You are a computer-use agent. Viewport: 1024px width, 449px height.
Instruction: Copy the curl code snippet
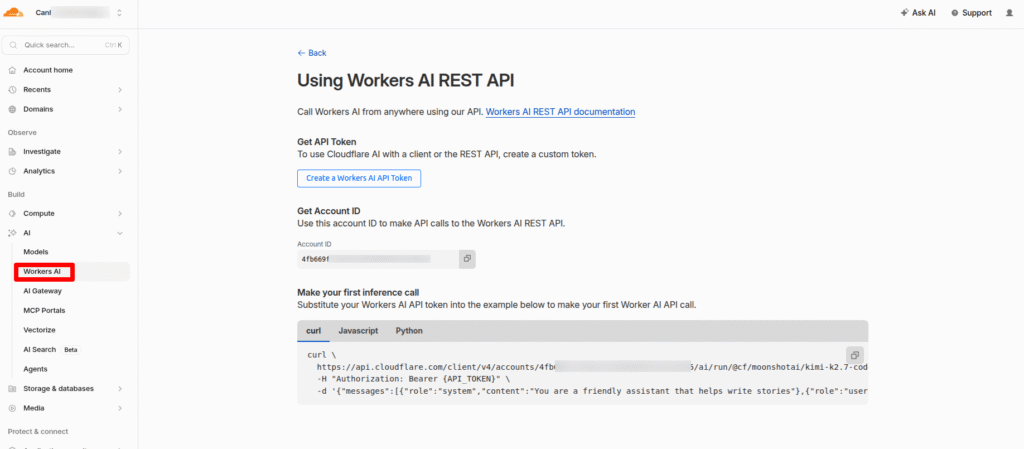point(855,355)
